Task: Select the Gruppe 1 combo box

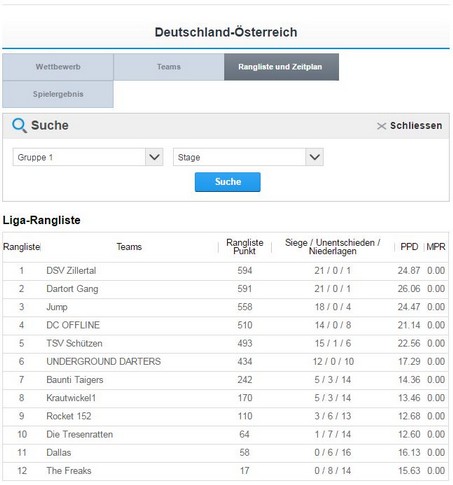Action: (x=88, y=157)
